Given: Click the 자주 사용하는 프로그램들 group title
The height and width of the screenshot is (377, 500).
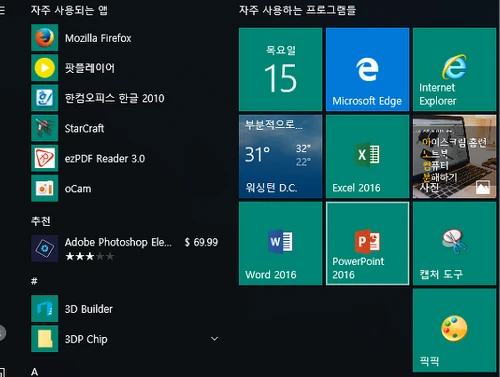Looking at the screenshot, I should tap(297, 10).
